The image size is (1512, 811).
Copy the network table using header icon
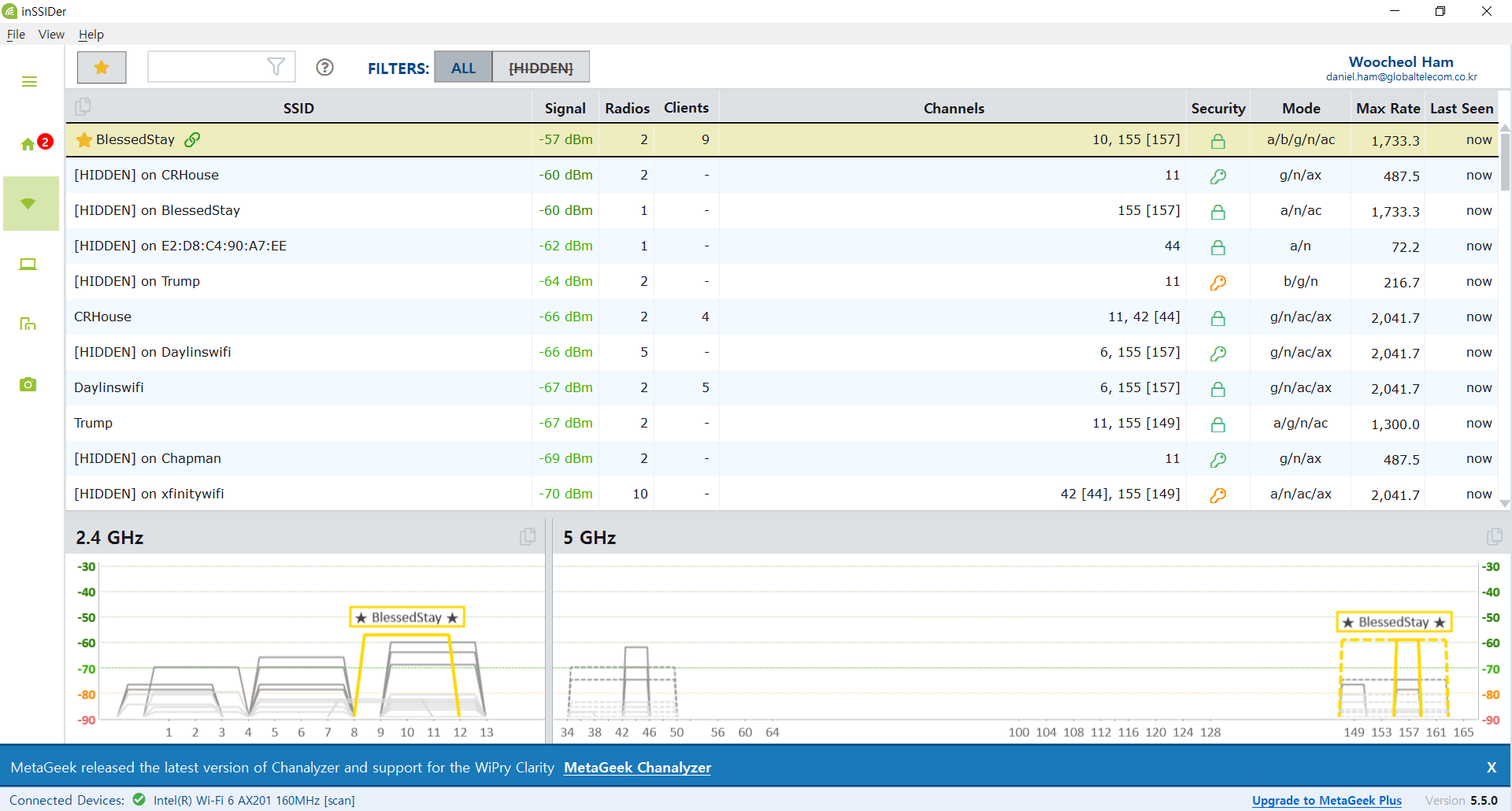pos(83,106)
